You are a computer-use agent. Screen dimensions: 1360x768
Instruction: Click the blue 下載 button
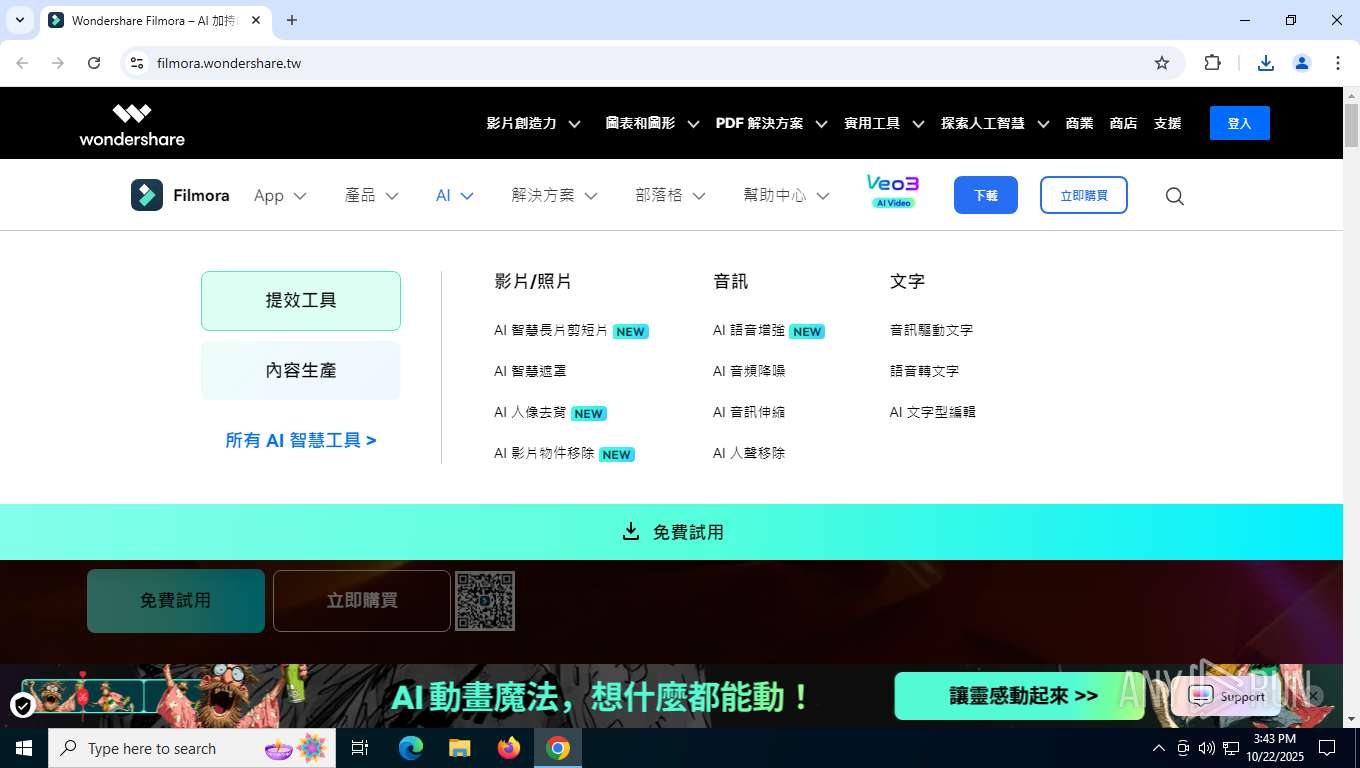[986, 195]
